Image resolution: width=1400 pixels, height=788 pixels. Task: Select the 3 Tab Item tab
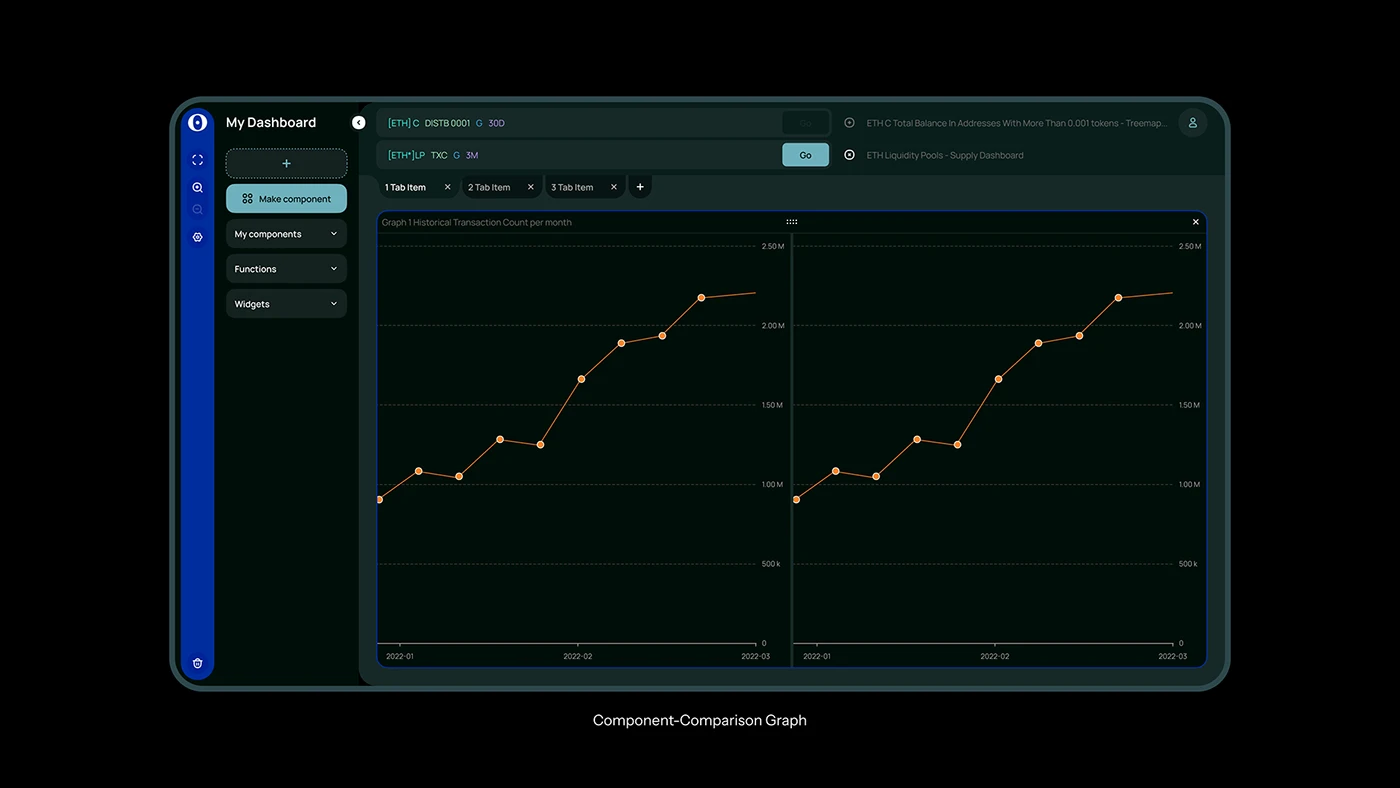click(x=573, y=186)
